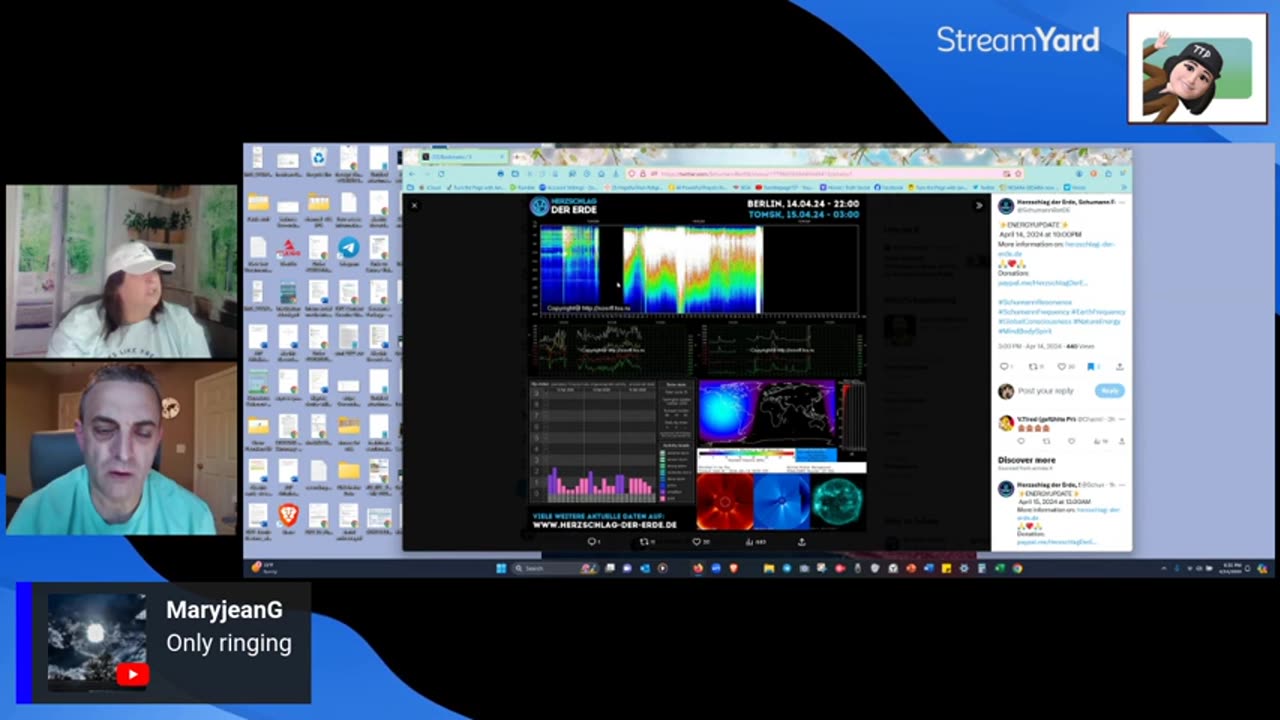
Task: Open File Explorer from the taskbar
Action: tap(768, 568)
